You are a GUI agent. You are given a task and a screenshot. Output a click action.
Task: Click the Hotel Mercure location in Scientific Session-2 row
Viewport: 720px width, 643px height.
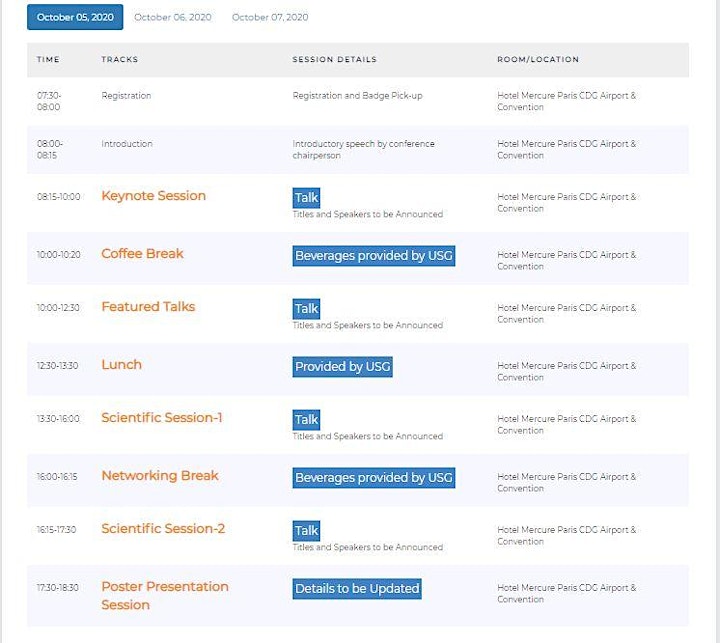point(567,536)
